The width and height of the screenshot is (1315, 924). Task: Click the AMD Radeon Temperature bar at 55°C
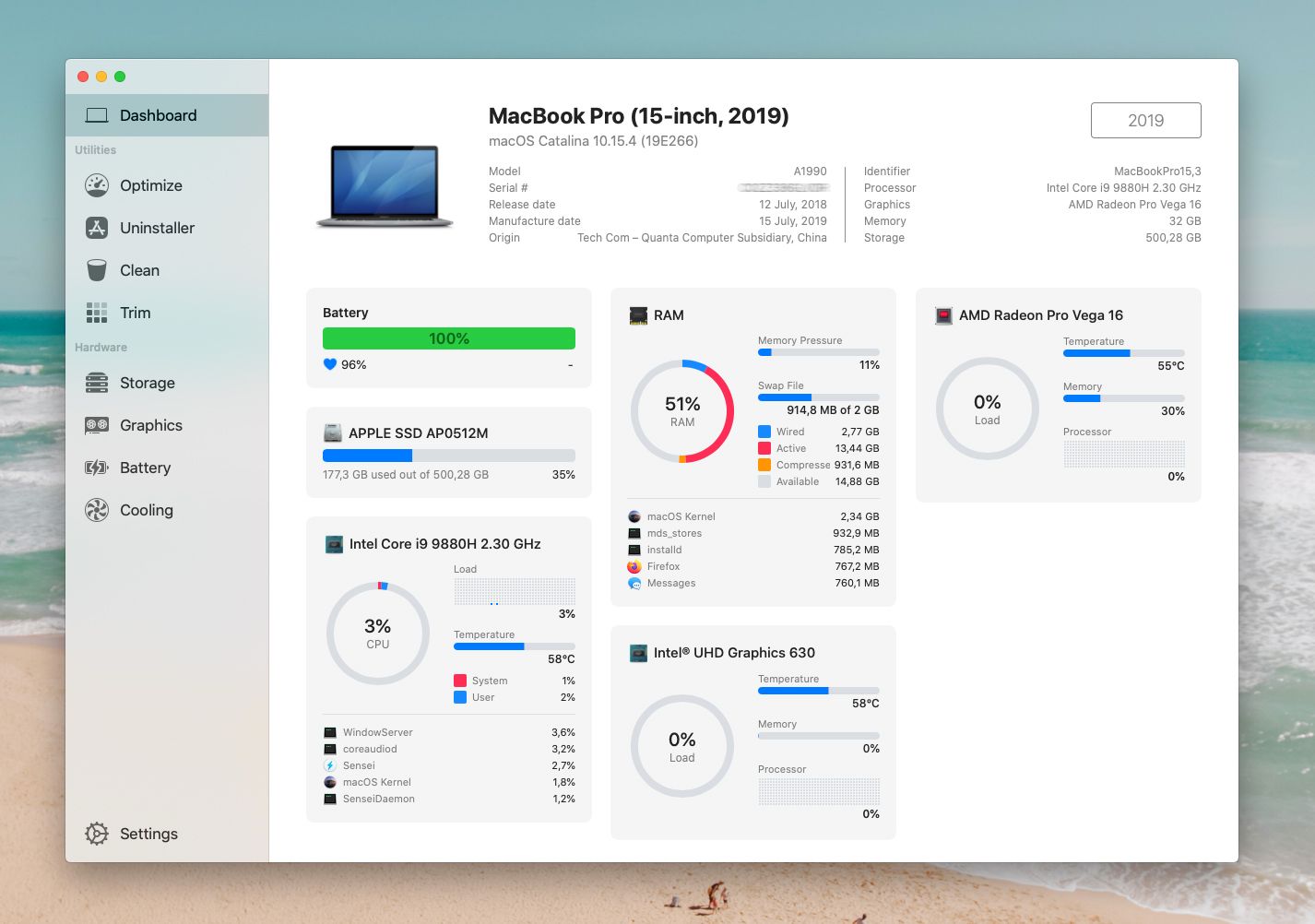[1124, 353]
